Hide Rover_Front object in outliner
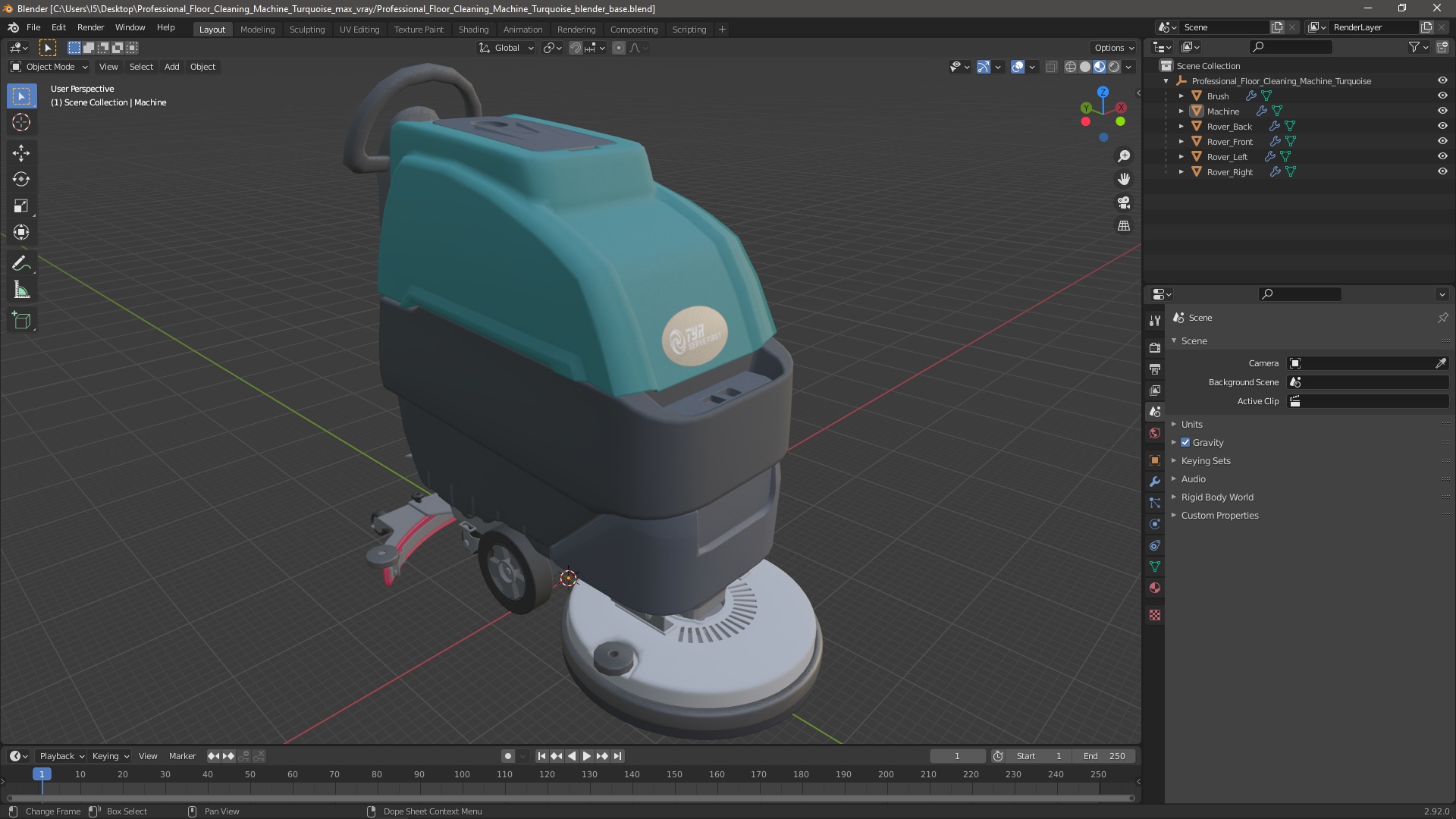 point(1442,141)
